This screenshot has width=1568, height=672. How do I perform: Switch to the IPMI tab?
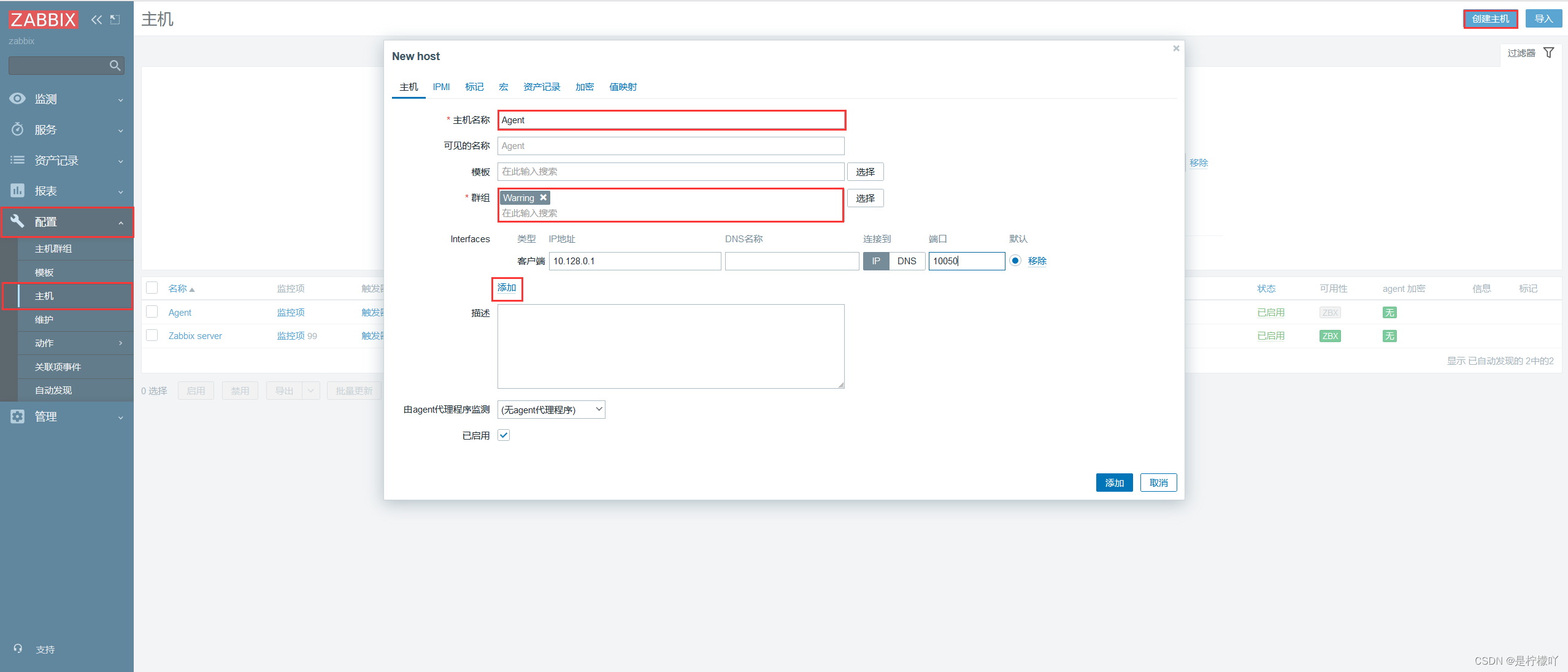pyautogui.click(x=441, y=86)
